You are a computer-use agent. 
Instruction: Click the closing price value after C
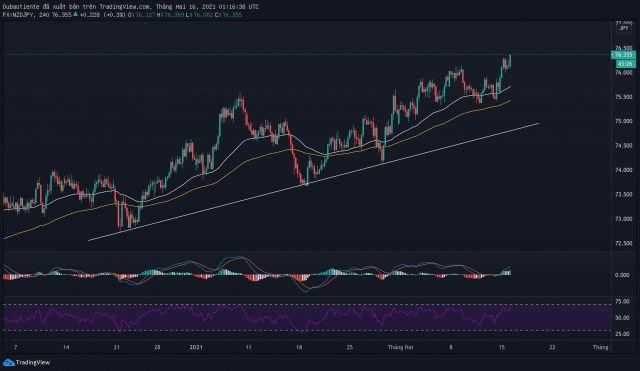(231, 15)
